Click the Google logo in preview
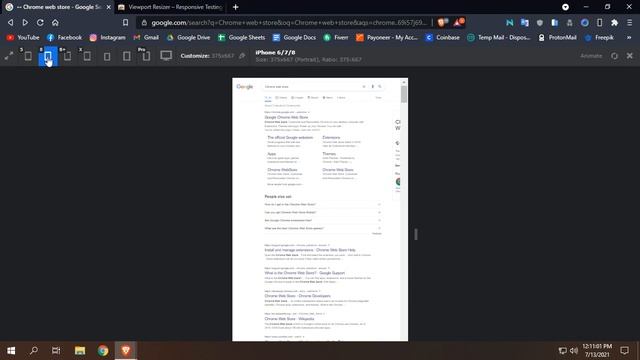This screenshot has width=640, height=360. (244, 87)
